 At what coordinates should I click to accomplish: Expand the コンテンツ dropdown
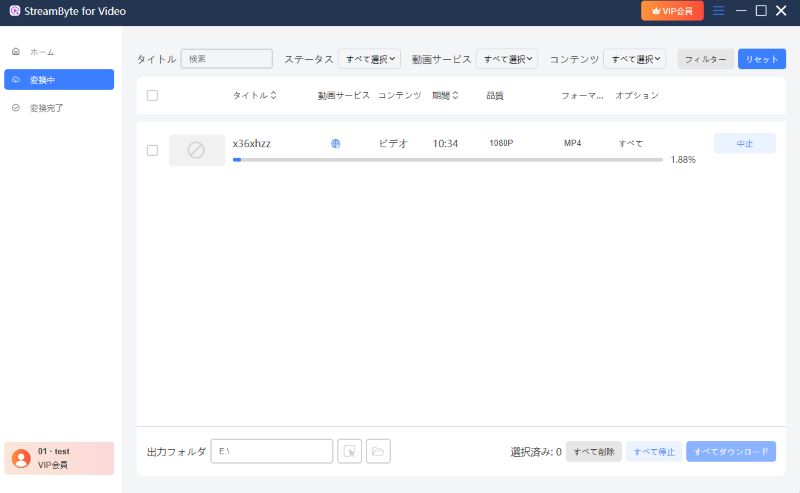pyautogui.click(x=635, y=59)
